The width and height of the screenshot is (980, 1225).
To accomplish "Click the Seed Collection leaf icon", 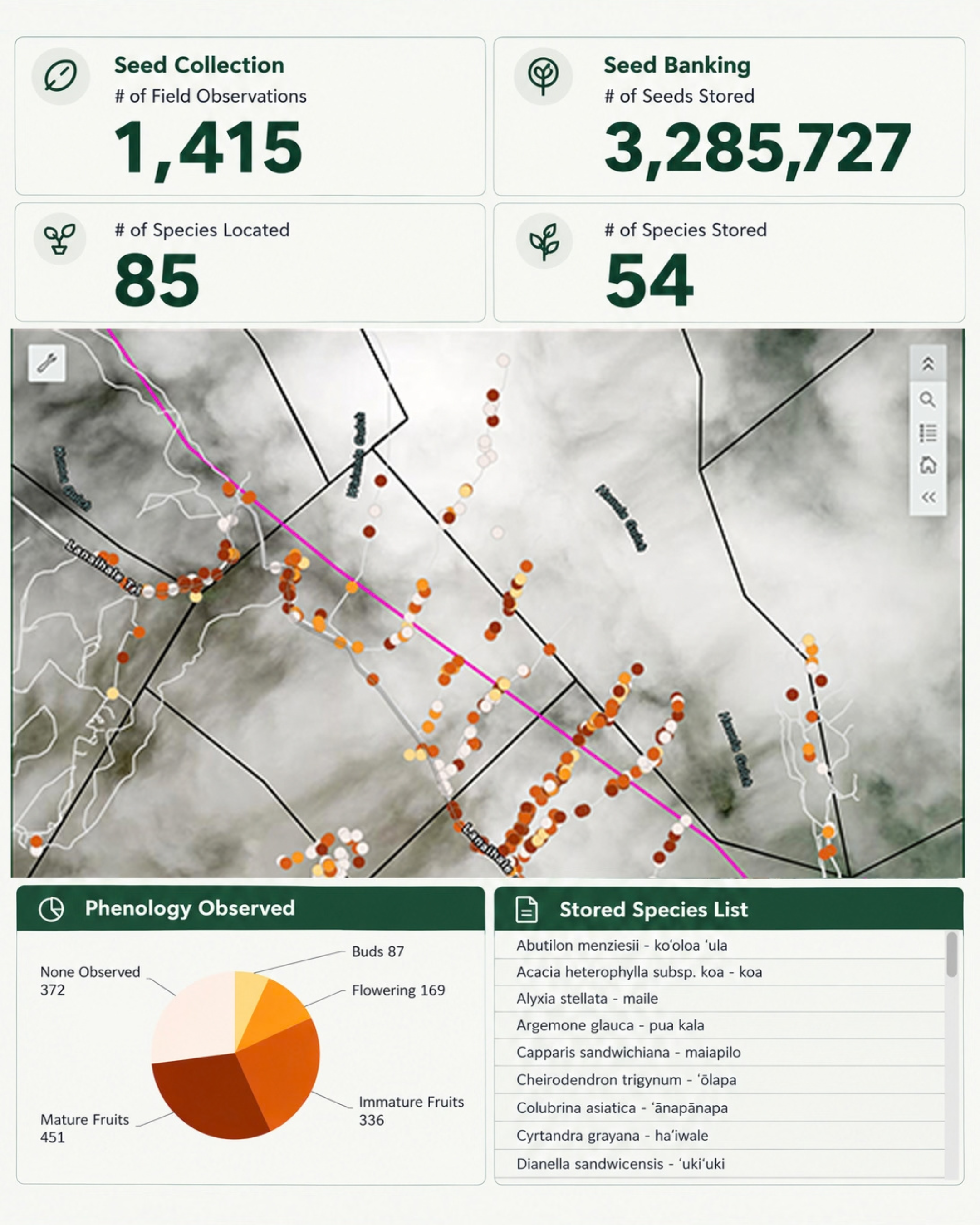I will click(x=60, y=76).
